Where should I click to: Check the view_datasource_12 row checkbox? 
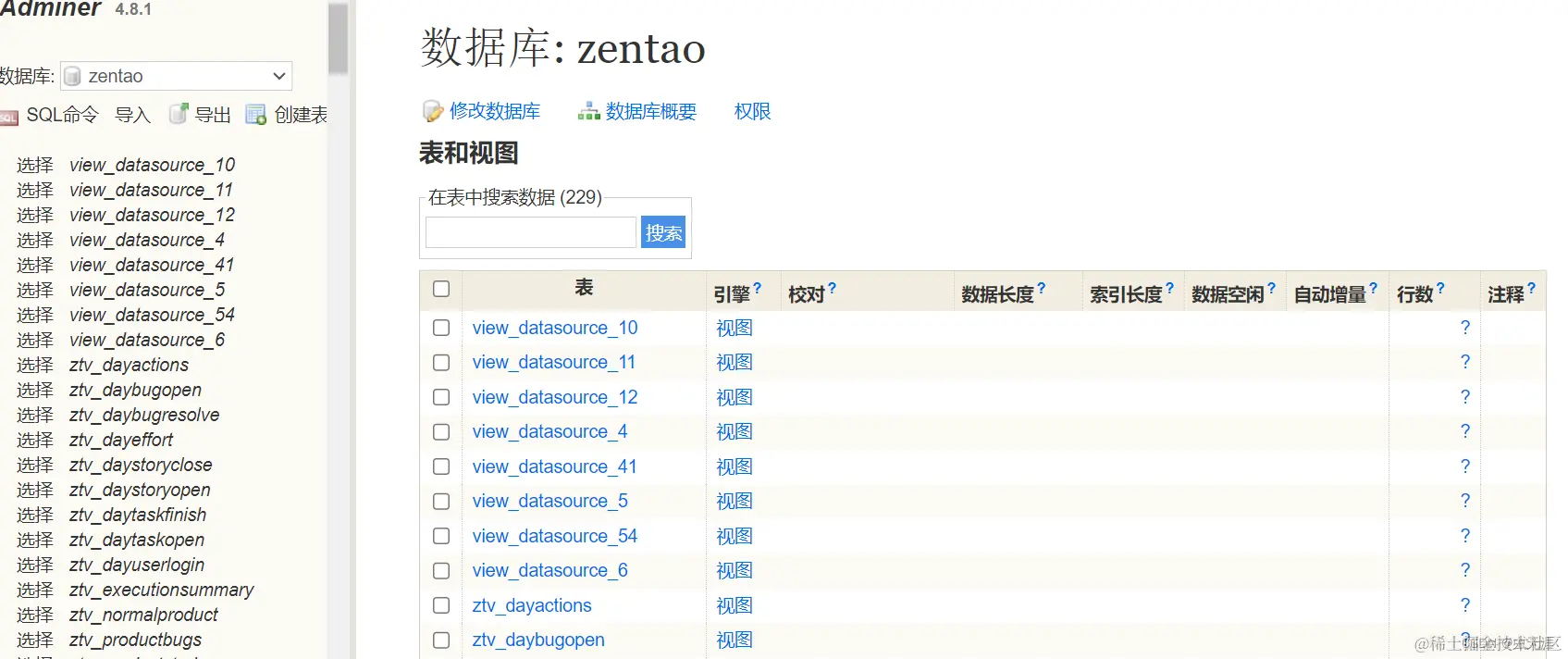[x=441, y=397]
